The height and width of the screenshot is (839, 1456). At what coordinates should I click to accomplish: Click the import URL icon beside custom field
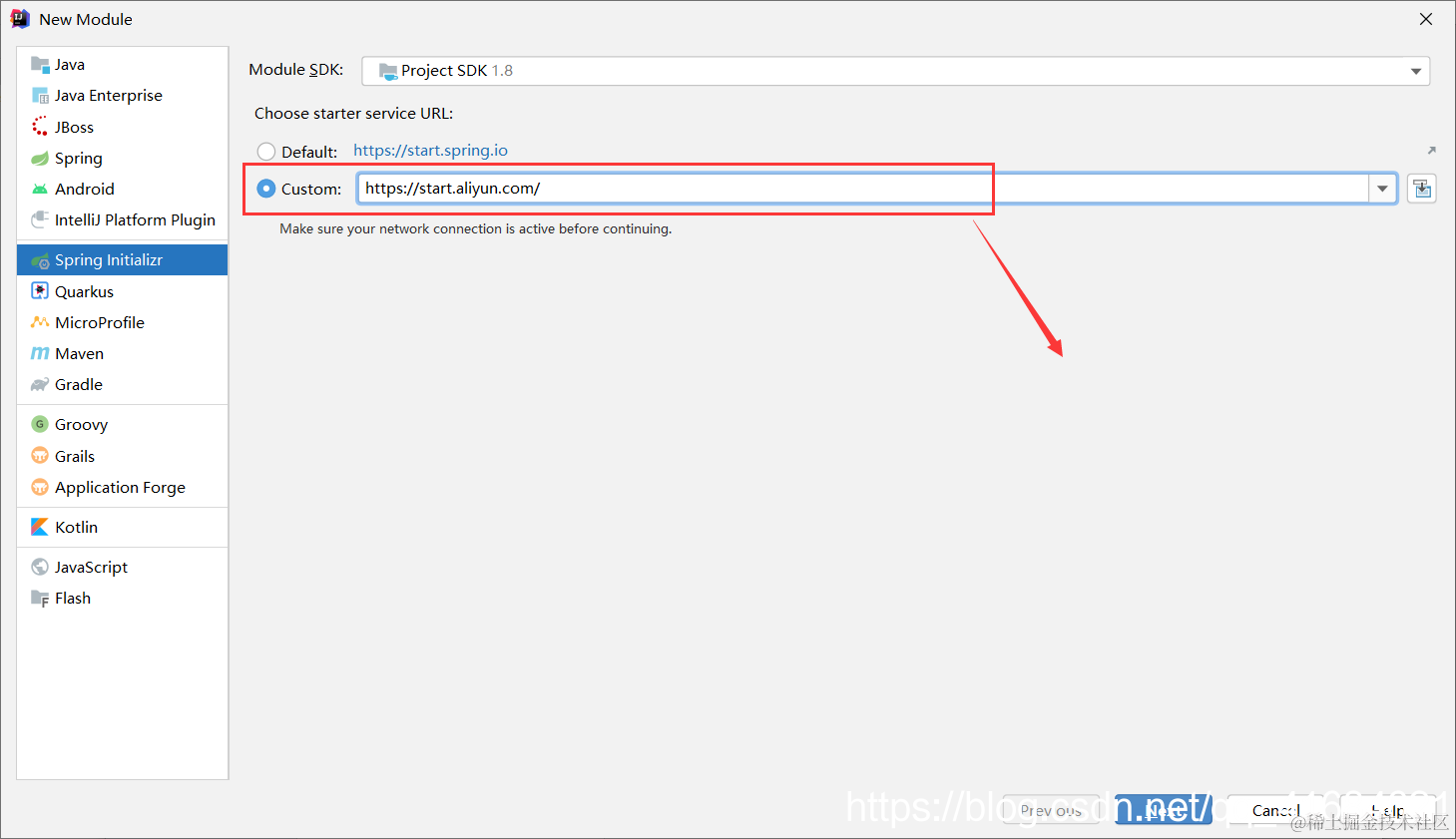1422,189
